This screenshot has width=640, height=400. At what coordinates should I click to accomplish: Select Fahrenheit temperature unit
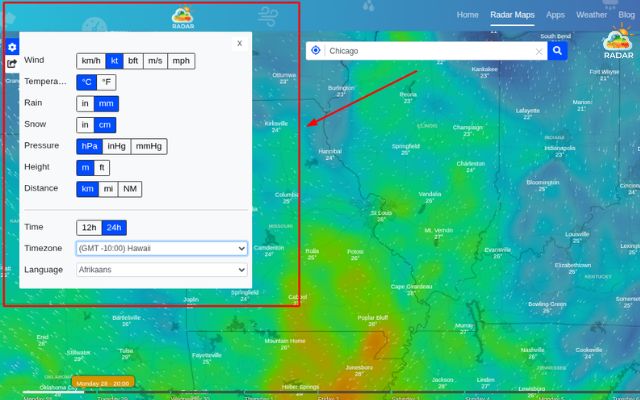pos(106,82)
